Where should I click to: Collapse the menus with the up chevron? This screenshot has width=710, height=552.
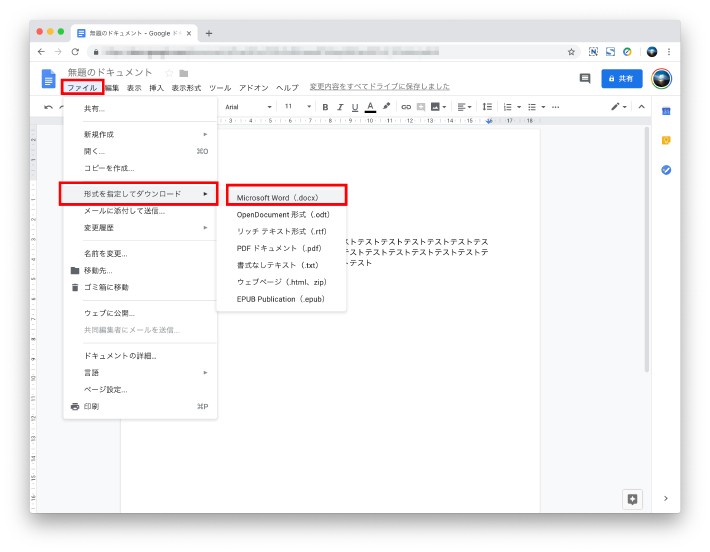(x=642, y=107)
